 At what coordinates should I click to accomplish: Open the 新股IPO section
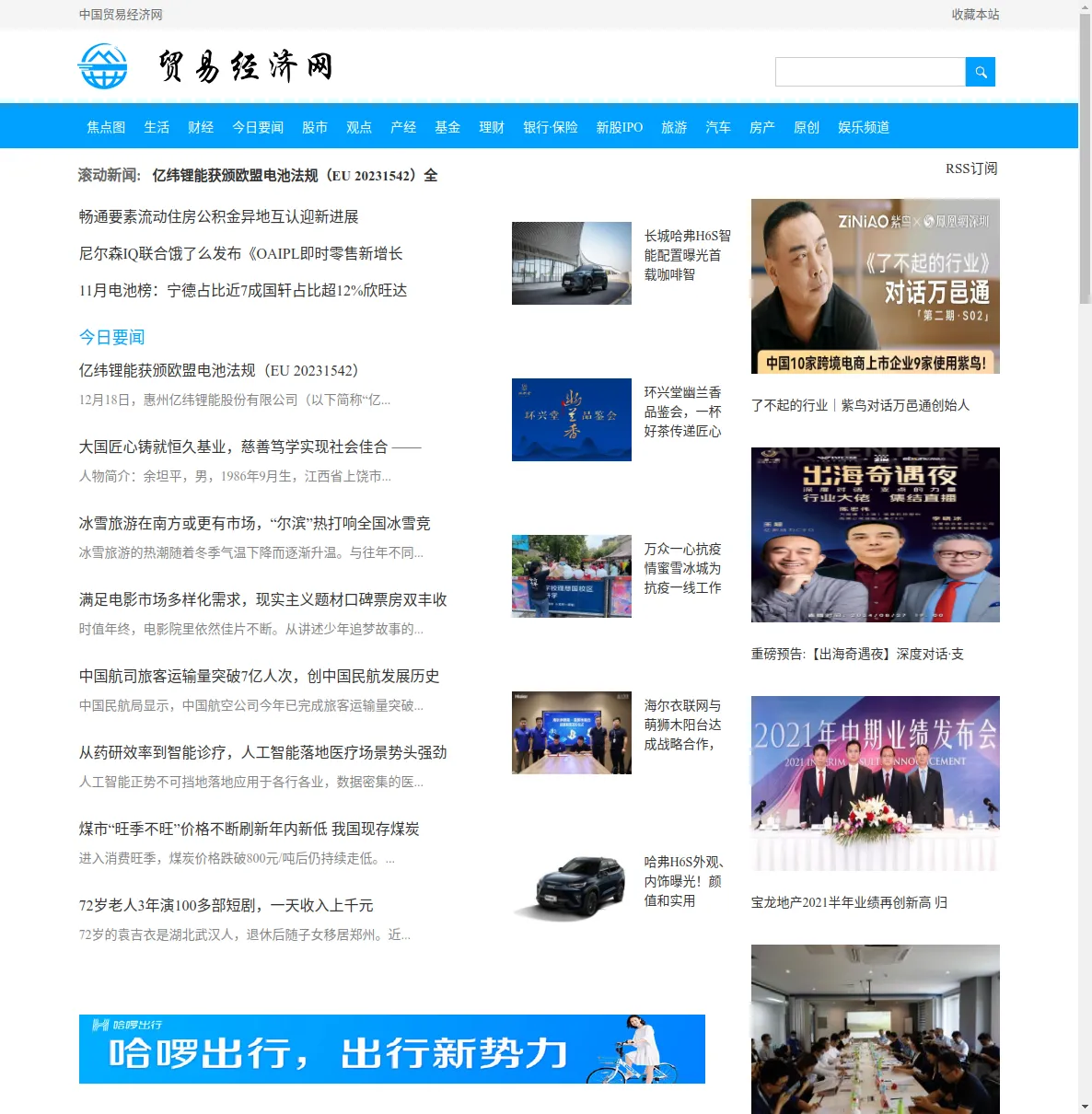620,127
